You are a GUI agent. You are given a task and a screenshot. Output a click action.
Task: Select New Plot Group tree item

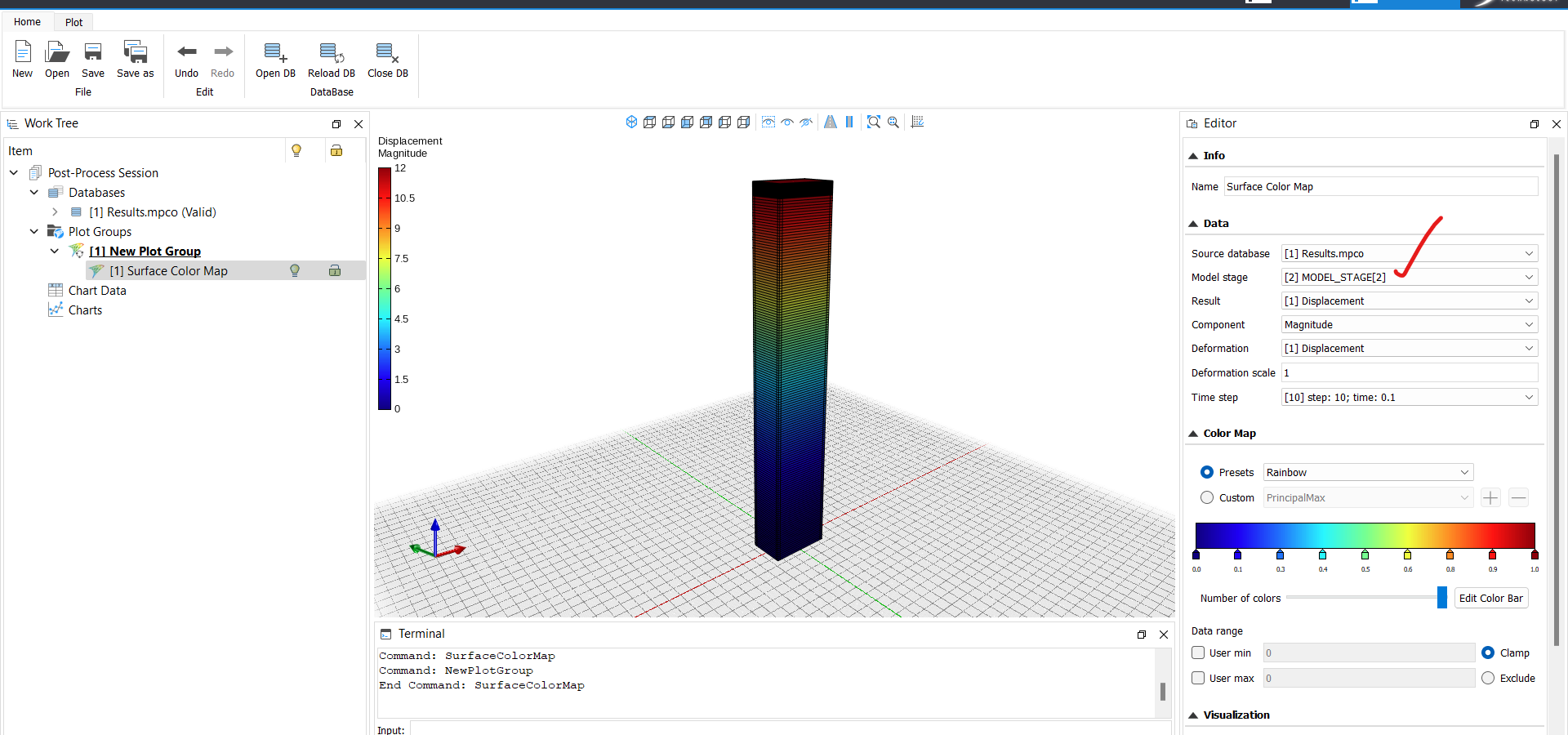pyautogui.click(x=145, y=251)
